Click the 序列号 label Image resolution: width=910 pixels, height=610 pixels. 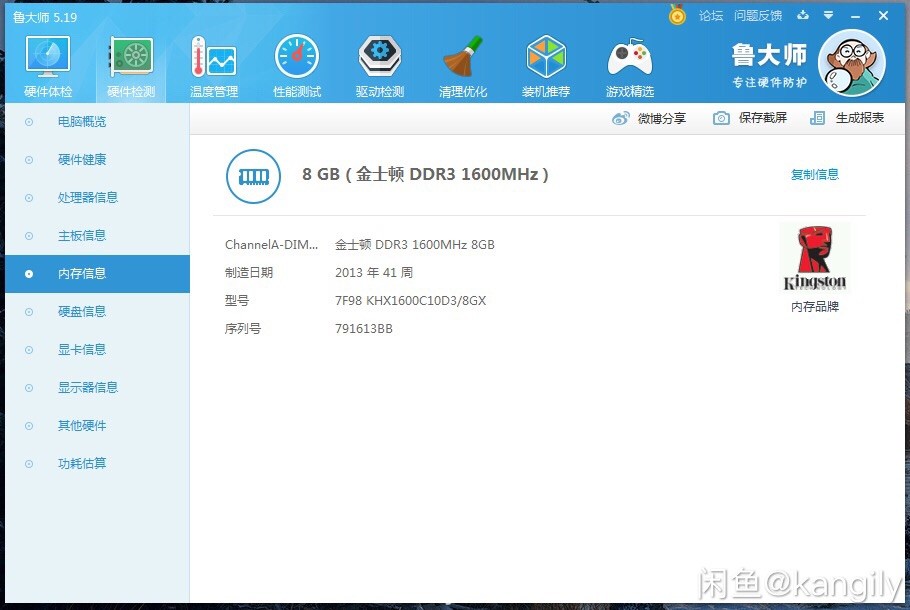click(243, 329)
